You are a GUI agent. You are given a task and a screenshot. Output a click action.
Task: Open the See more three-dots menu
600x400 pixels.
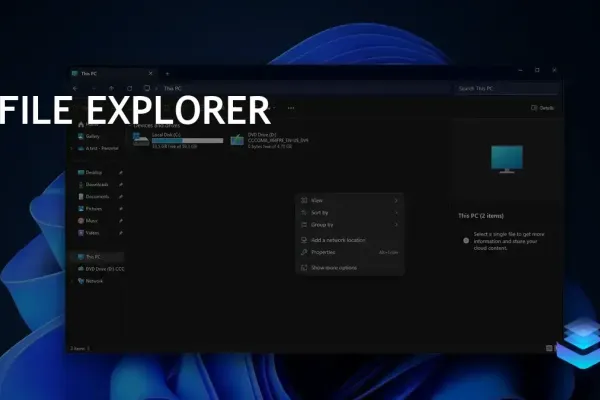tap(291, 108)
